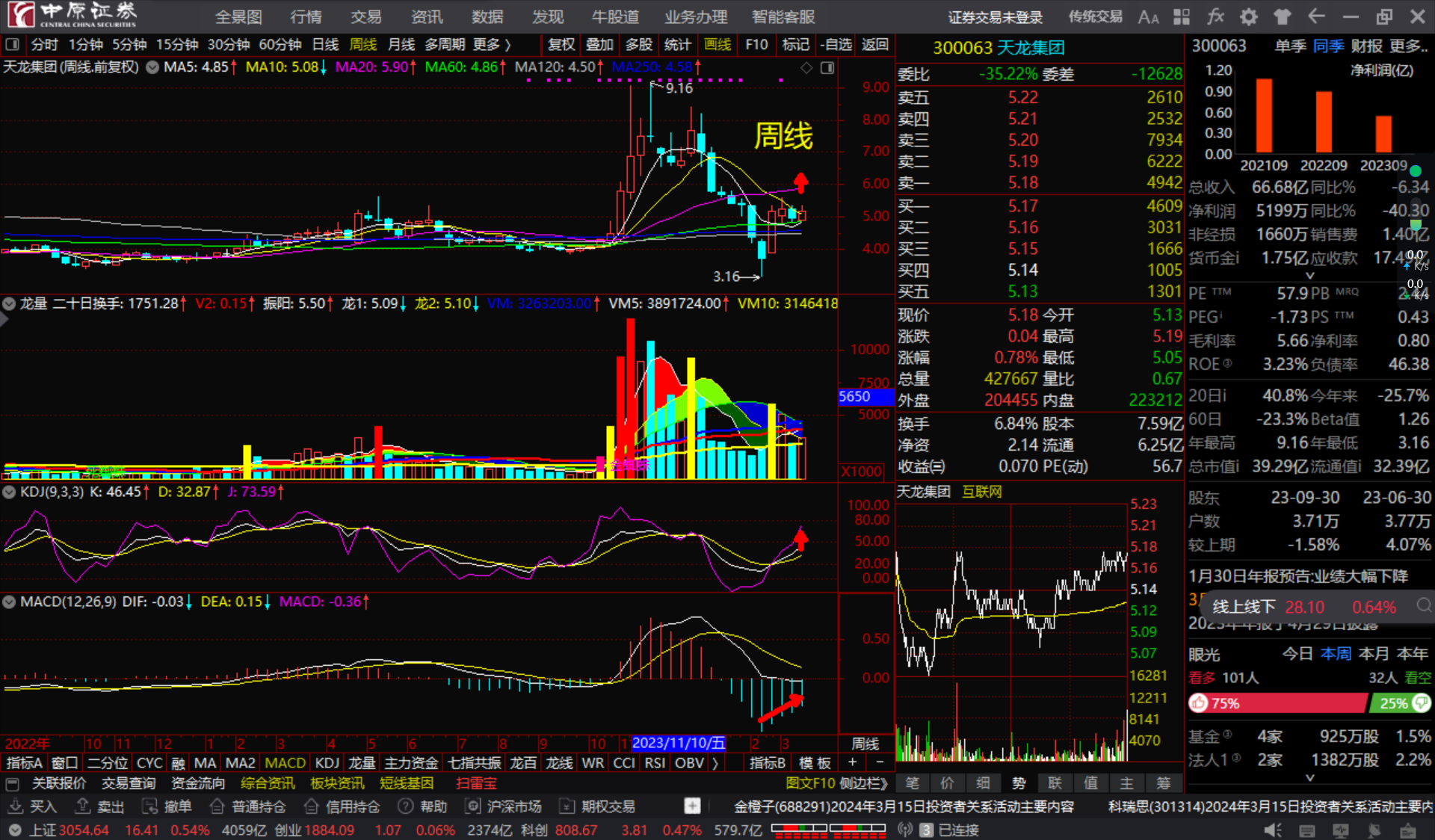Select the 数据 menu item
The width and height of the screenshot is (1435, 840).
click(x=487, y=16)
